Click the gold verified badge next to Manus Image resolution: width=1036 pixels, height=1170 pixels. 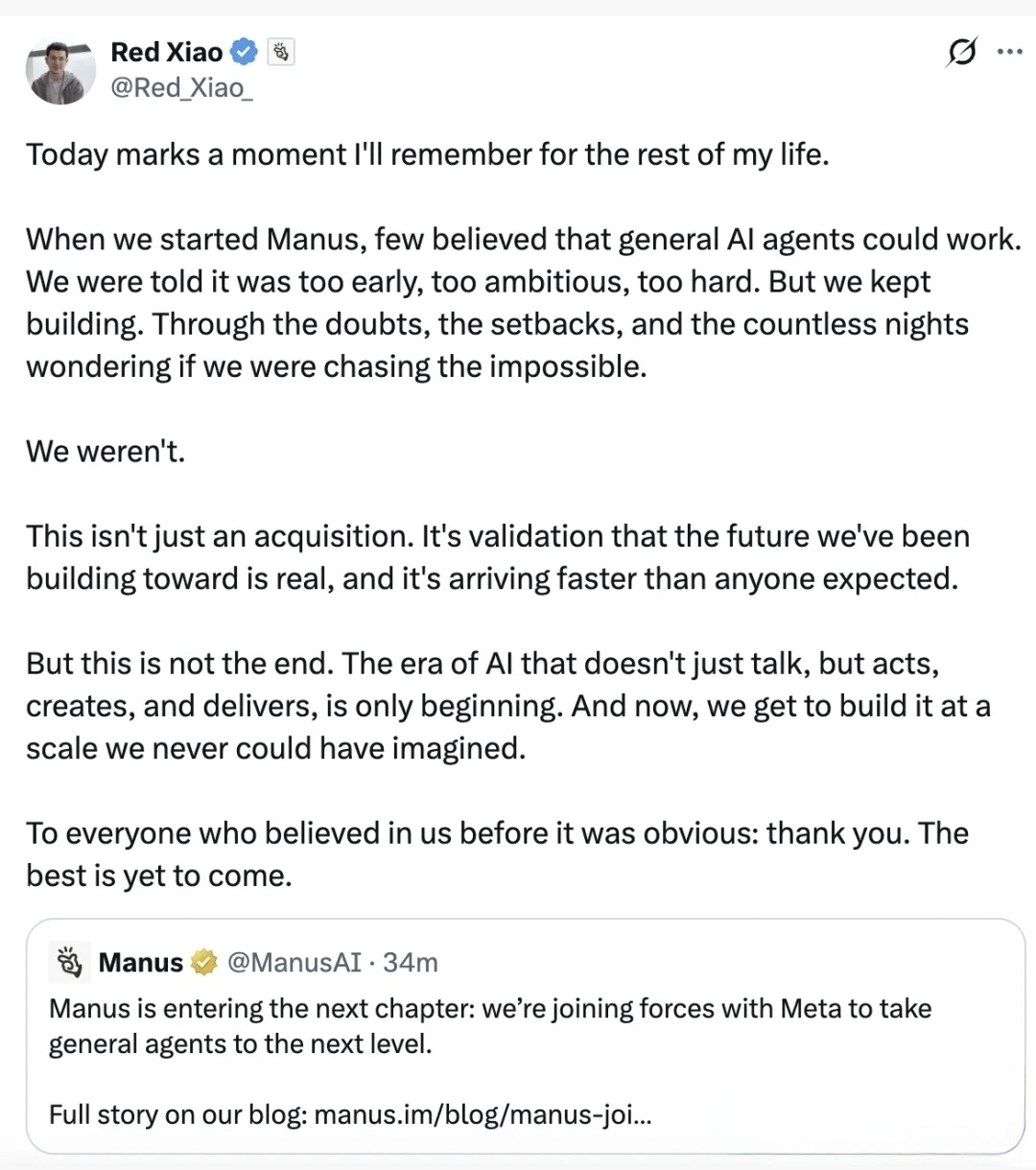(203, 962)
